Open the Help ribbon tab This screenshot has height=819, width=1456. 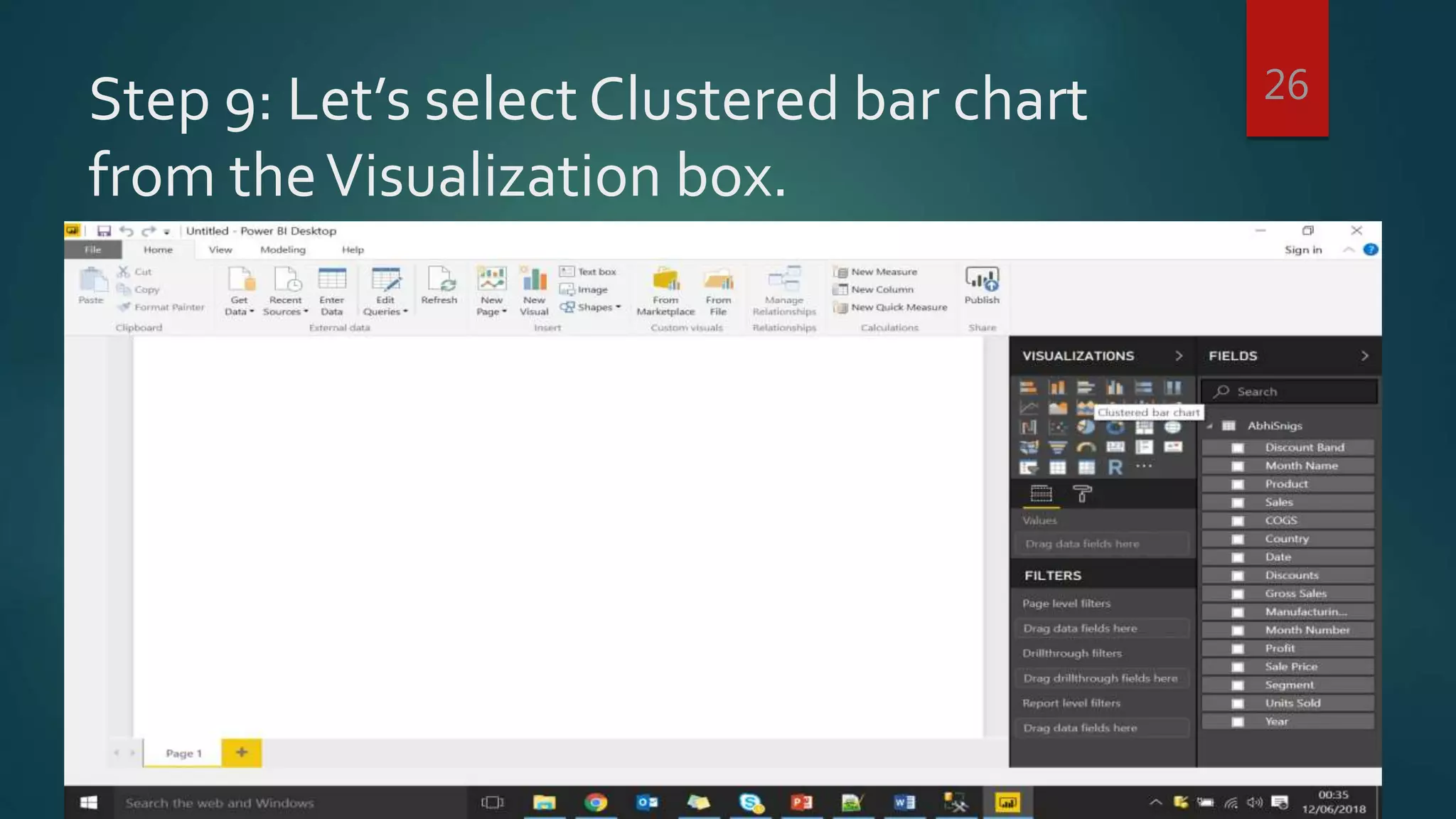353,250
